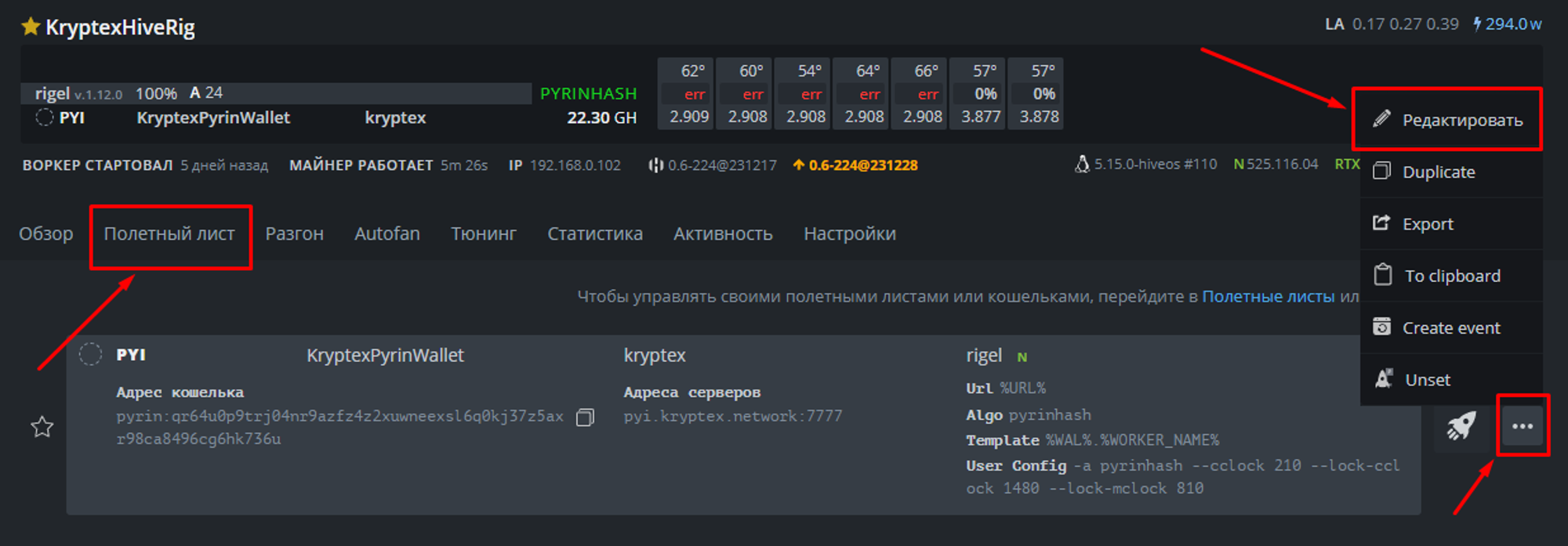This screenshot has width=1568, height=546.
Task: Click the PYRINHASH algorithm label
Action: click(588, 93)
